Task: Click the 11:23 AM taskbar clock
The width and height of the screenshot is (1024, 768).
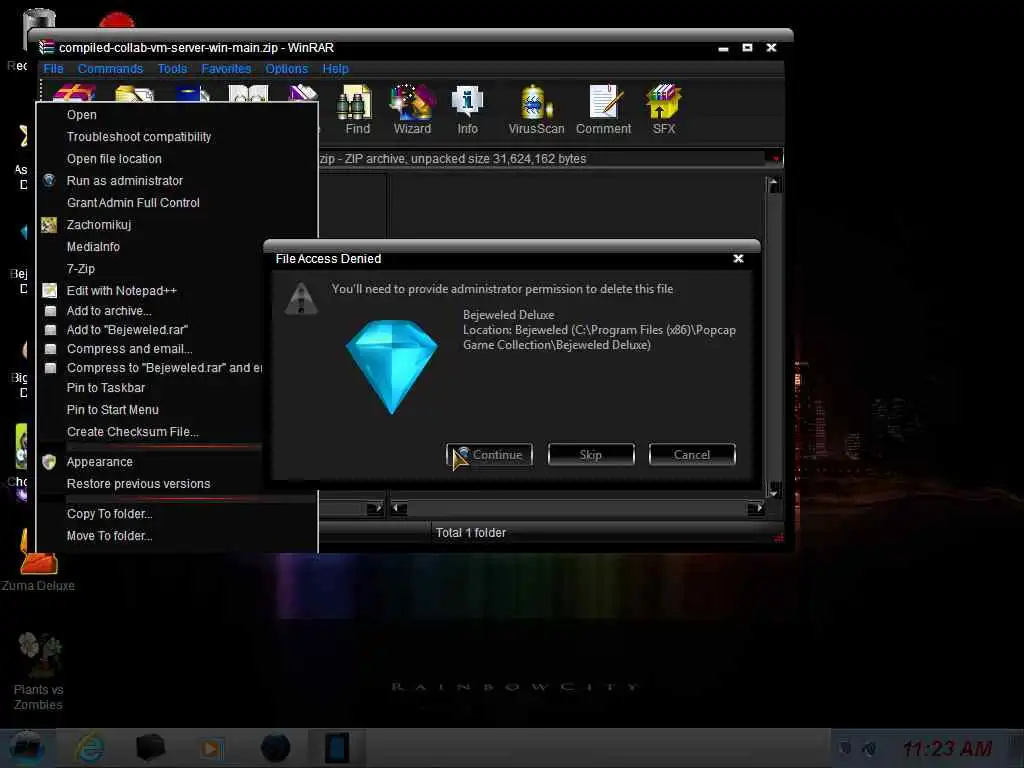Action: [x=947, y=748]
